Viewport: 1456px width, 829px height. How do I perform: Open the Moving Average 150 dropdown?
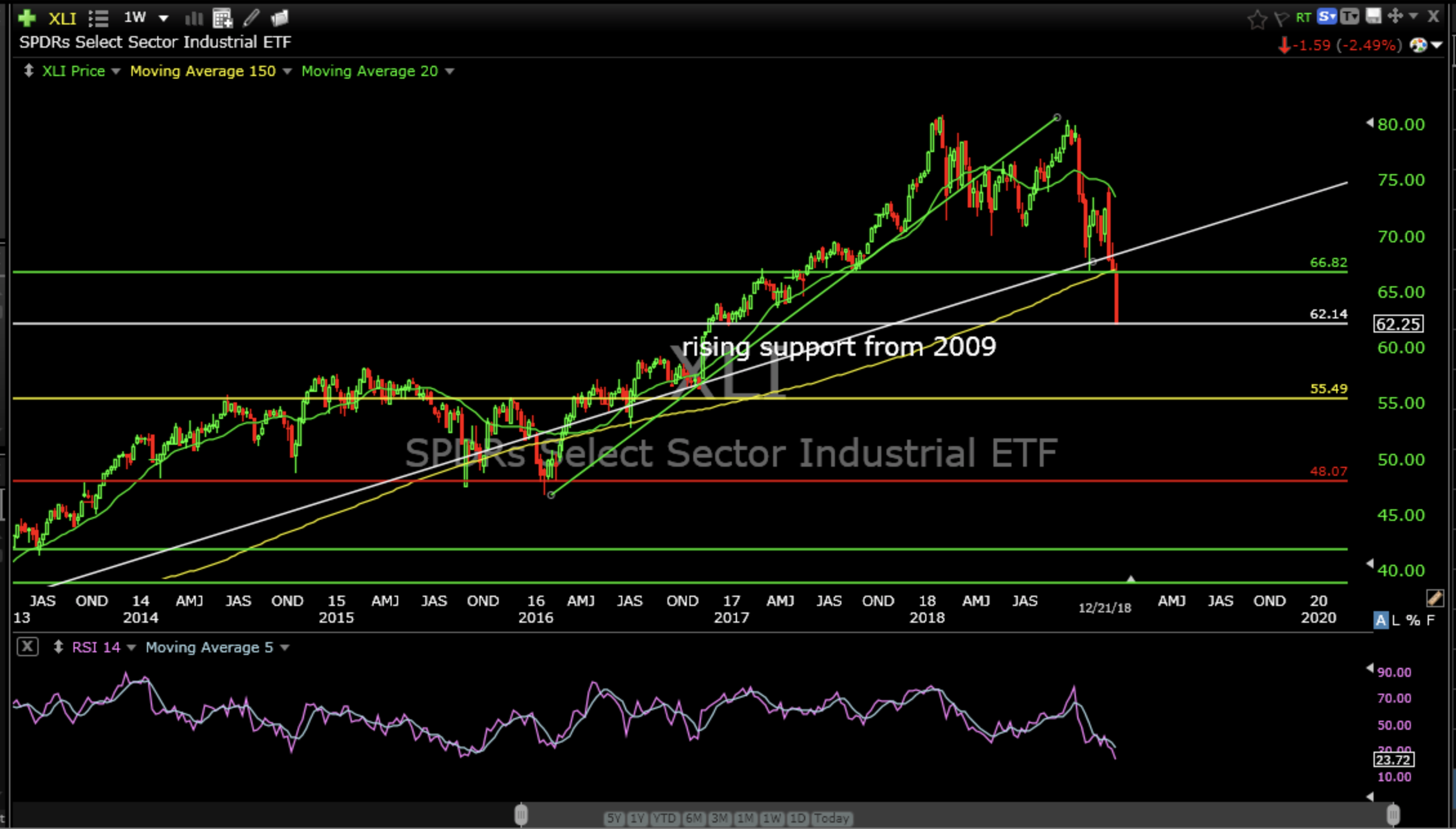287,71
